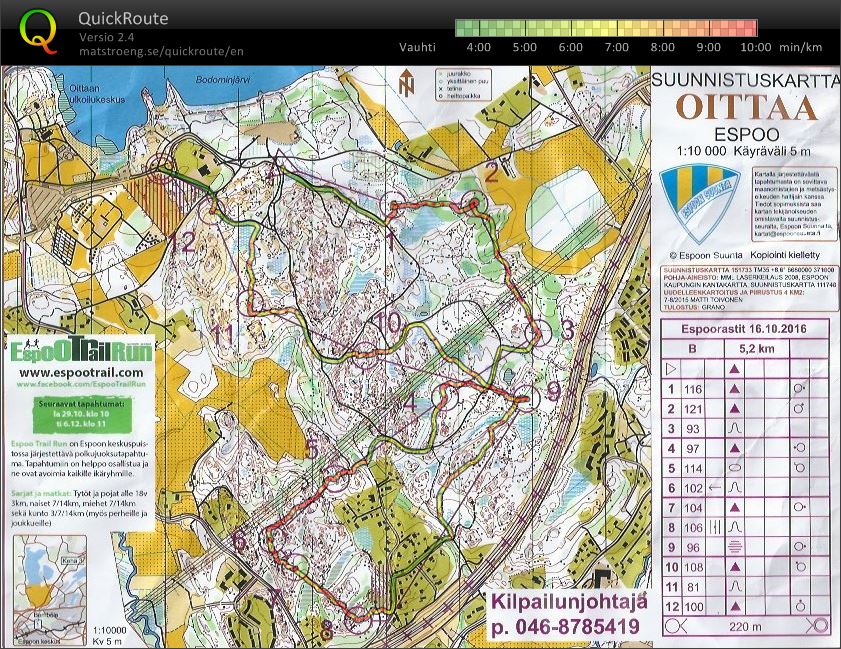The height and width of the screenshot is (649, 841).
Task: Click the Espoon Suunta shield logo
Action: click(x=700, y=204)
